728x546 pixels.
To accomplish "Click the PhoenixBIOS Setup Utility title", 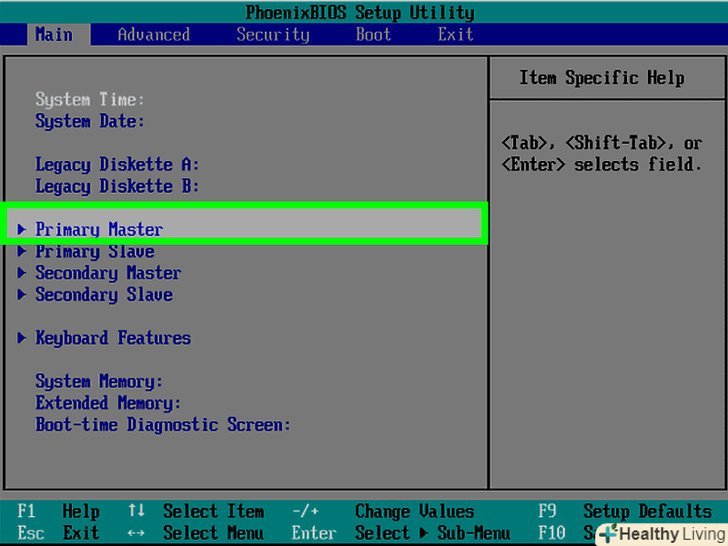I will (360, 13).
